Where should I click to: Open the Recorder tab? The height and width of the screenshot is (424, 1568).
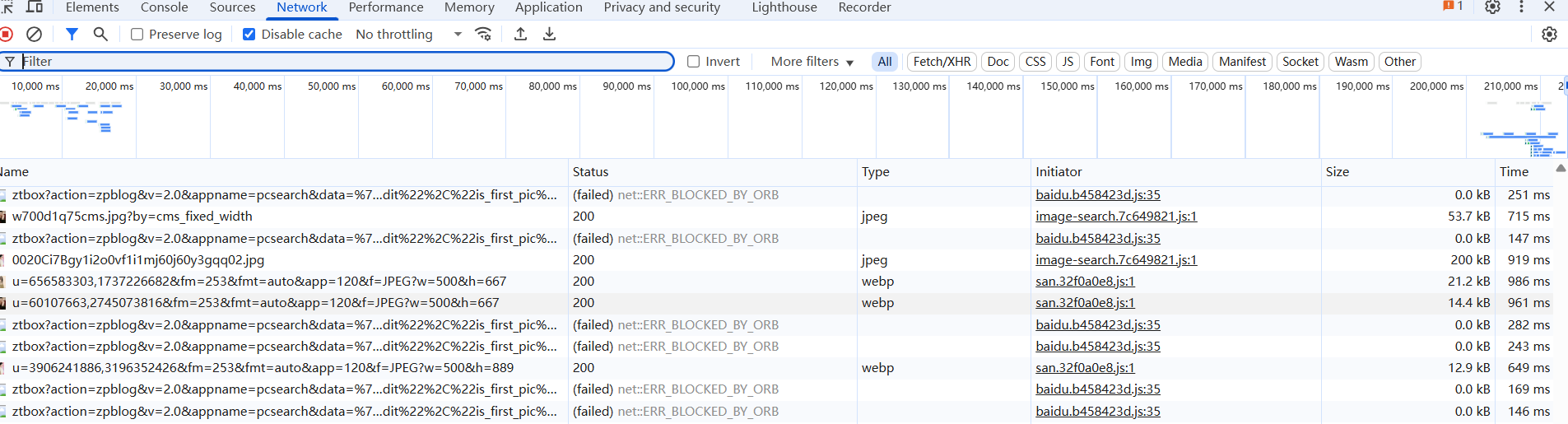coord(864,7)
